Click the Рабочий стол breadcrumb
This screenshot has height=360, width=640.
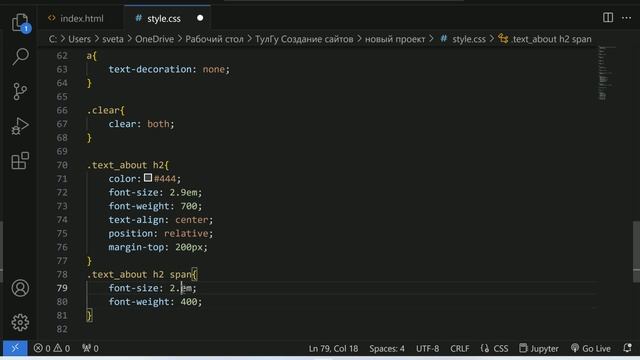pyautogui.click(x=214, y=39)
